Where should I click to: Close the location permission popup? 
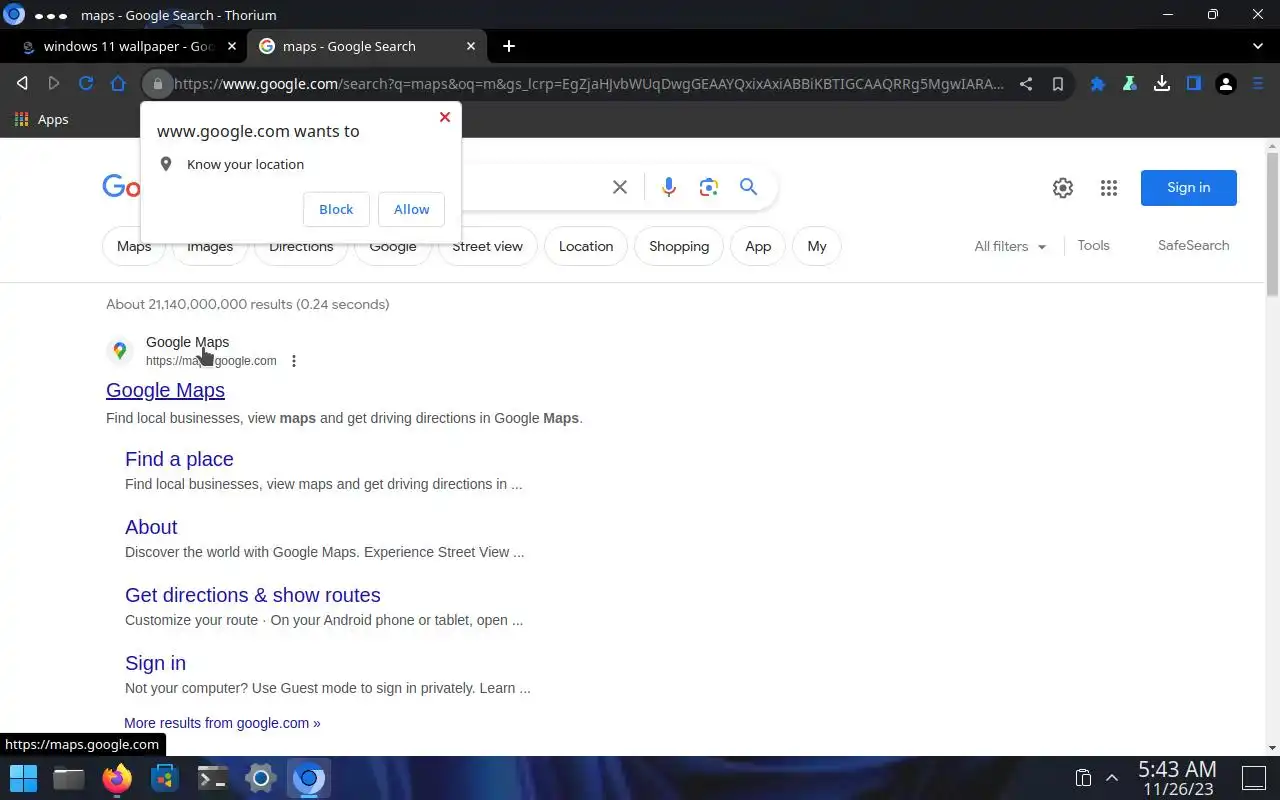[445, 117]
